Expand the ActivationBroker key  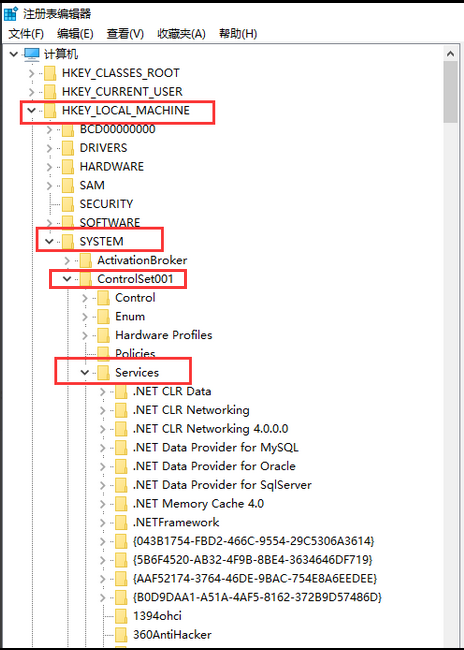click(67, 260)
